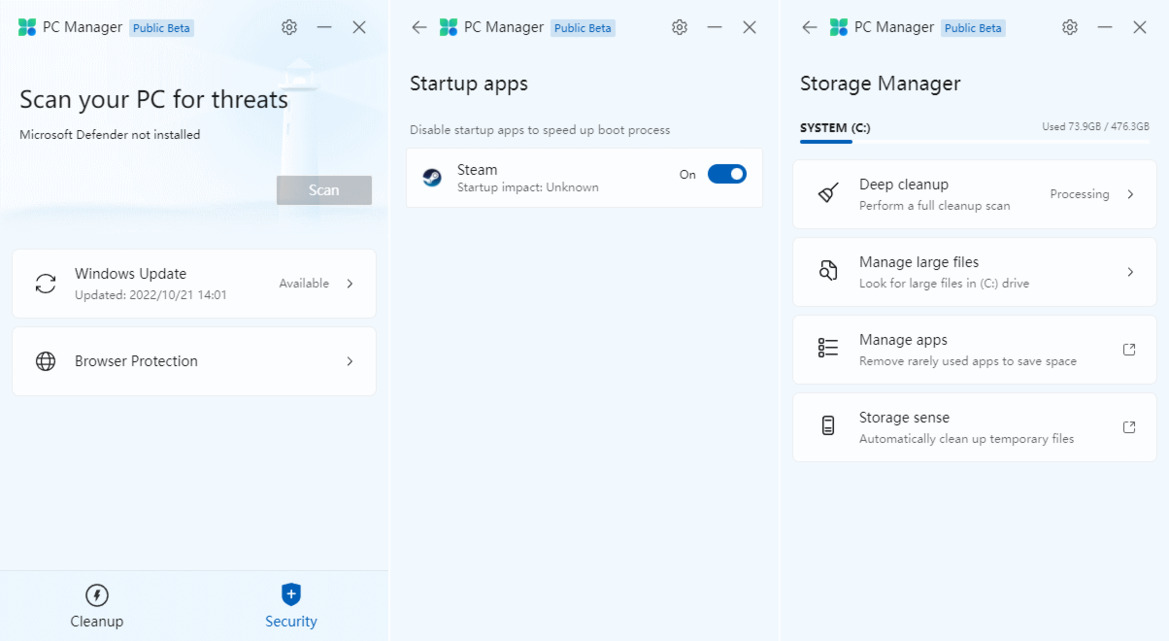Open Manage apps external link icon

tap(1129, 350)
